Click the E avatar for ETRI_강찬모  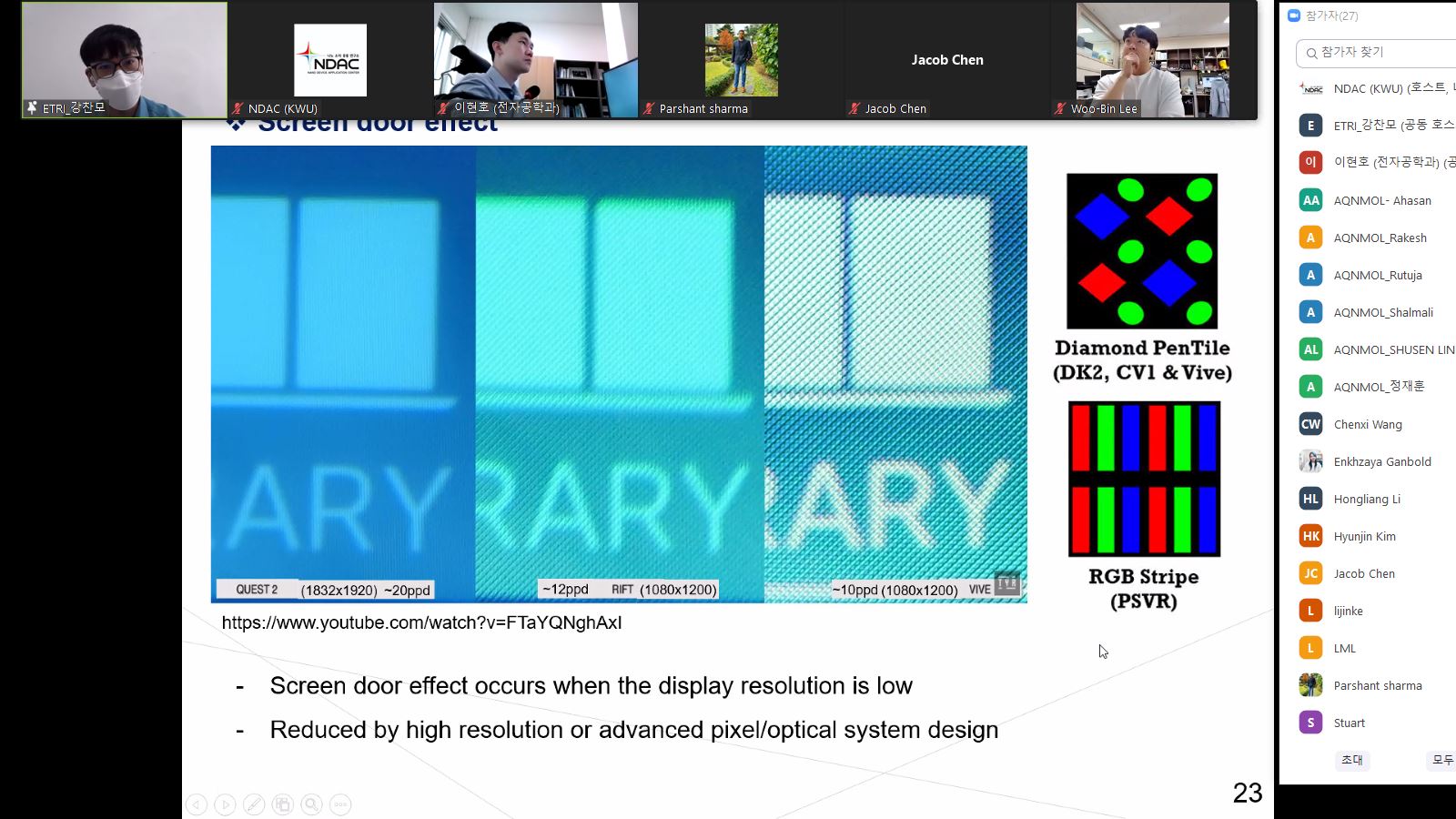(1310, 126)
